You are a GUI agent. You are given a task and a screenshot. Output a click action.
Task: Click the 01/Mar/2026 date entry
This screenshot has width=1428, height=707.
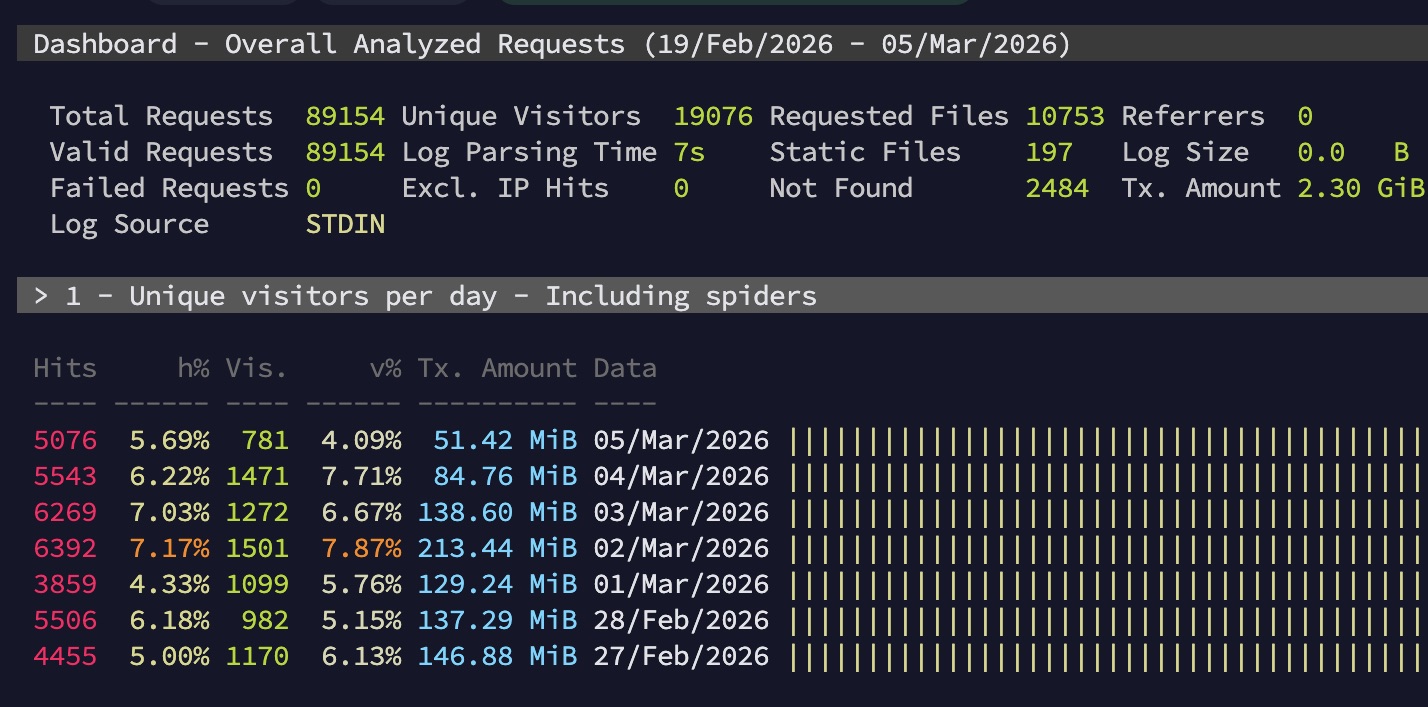(681, 585)
